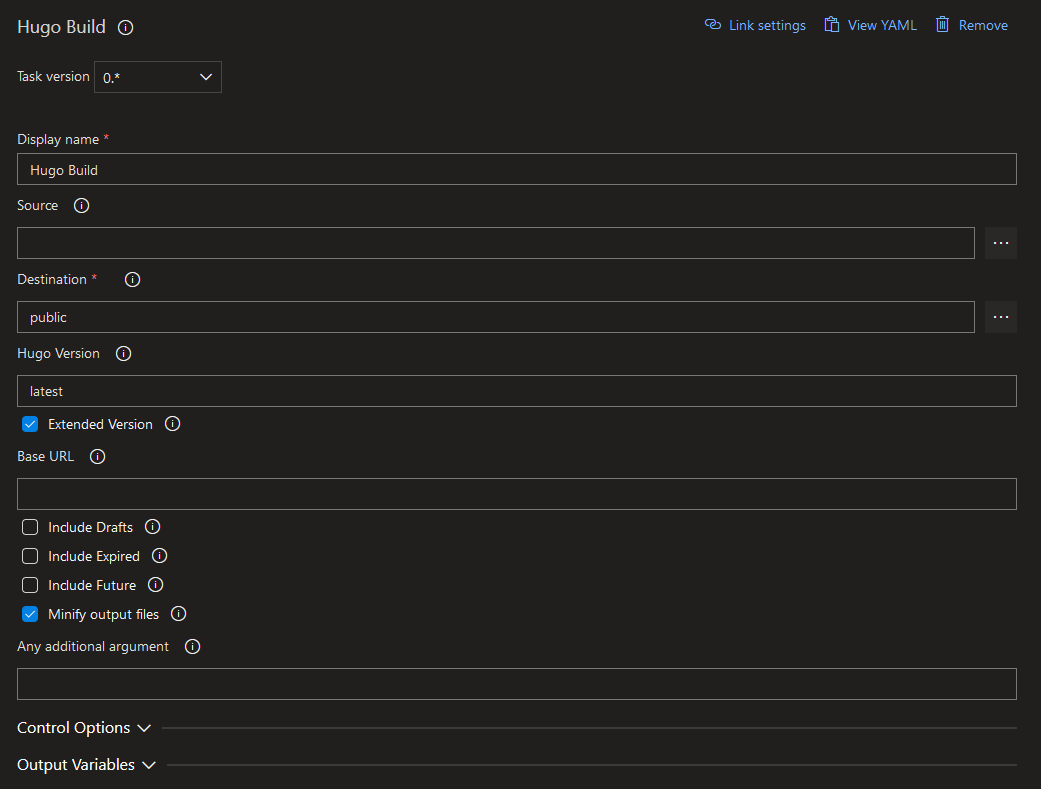Uncheck the Minify output files checkbox
The height and width of the screenshot is (789, 1041).
[30, 614]
